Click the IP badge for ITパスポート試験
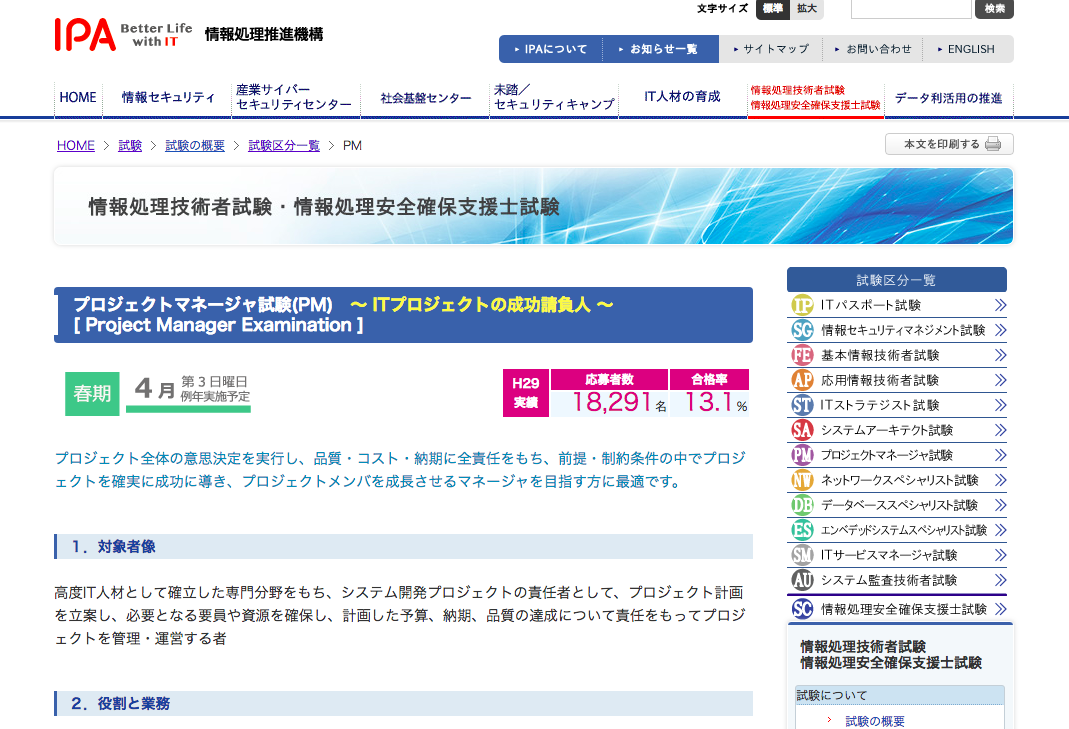 802,305
